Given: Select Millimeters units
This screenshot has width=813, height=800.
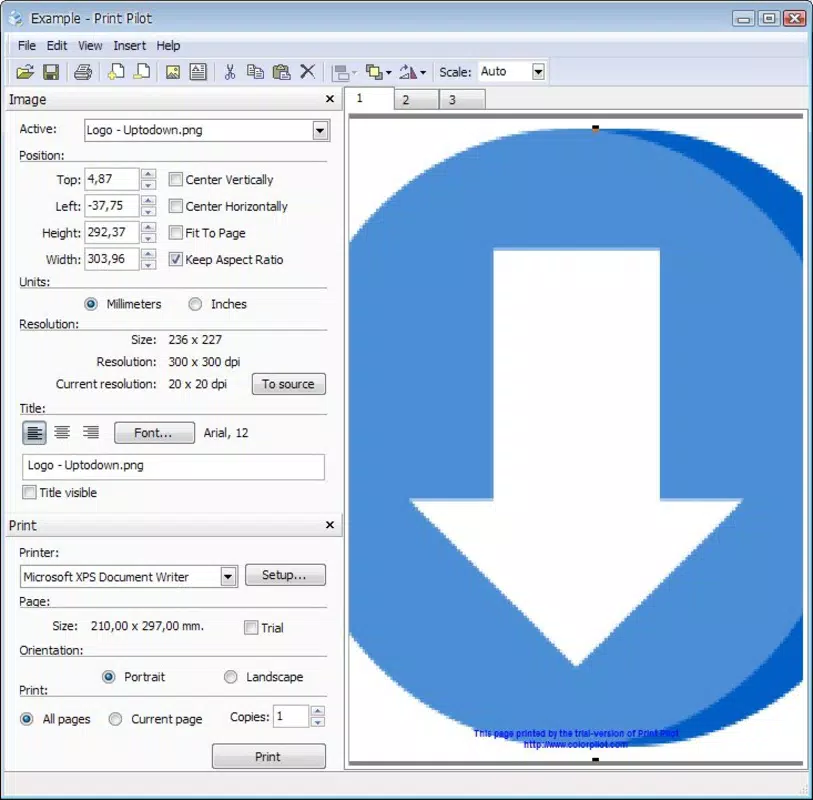Looking at the screenshot, I should click(91, 304).
